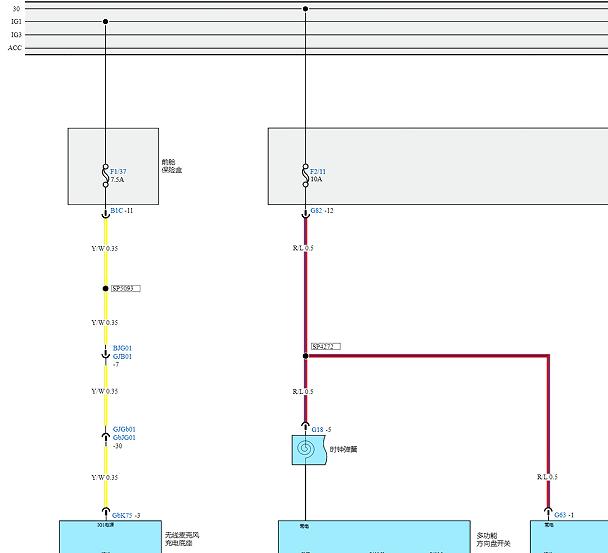Click Y/W 0.35 label just below B1C
This screenshot has height=553, width=608.
tap(105, 248)
